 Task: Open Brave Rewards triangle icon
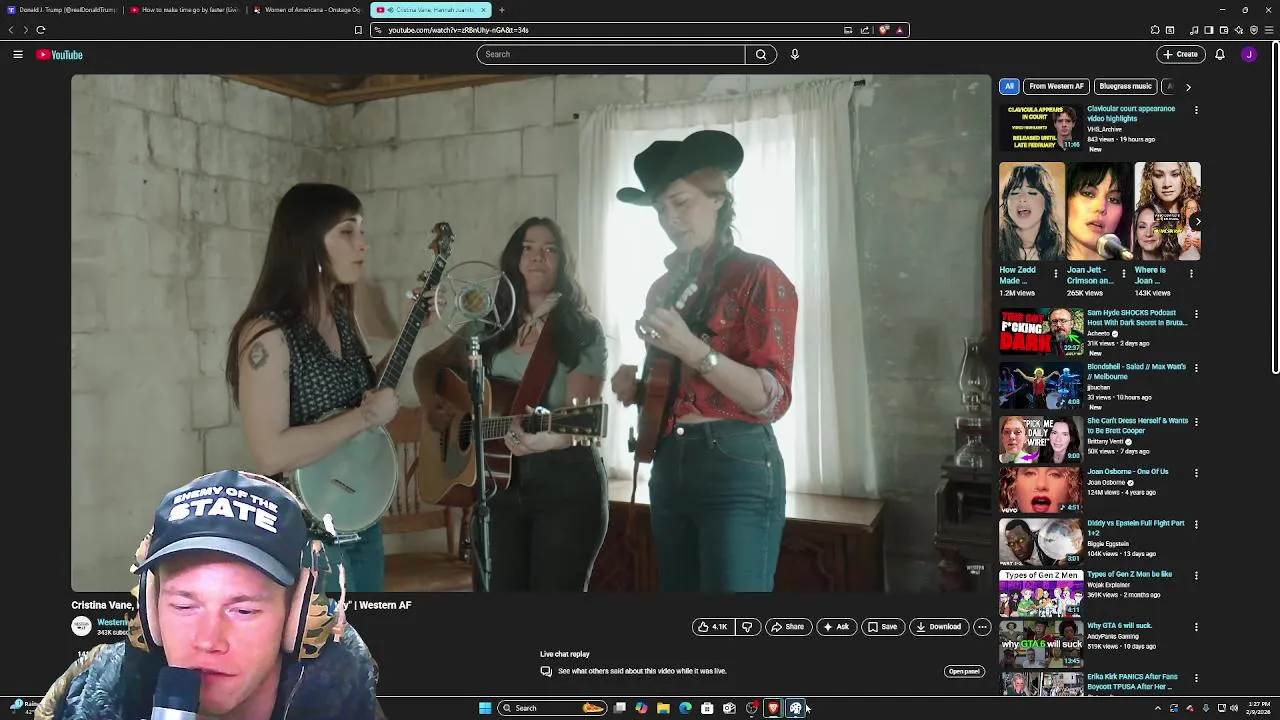tap(899, 30)
